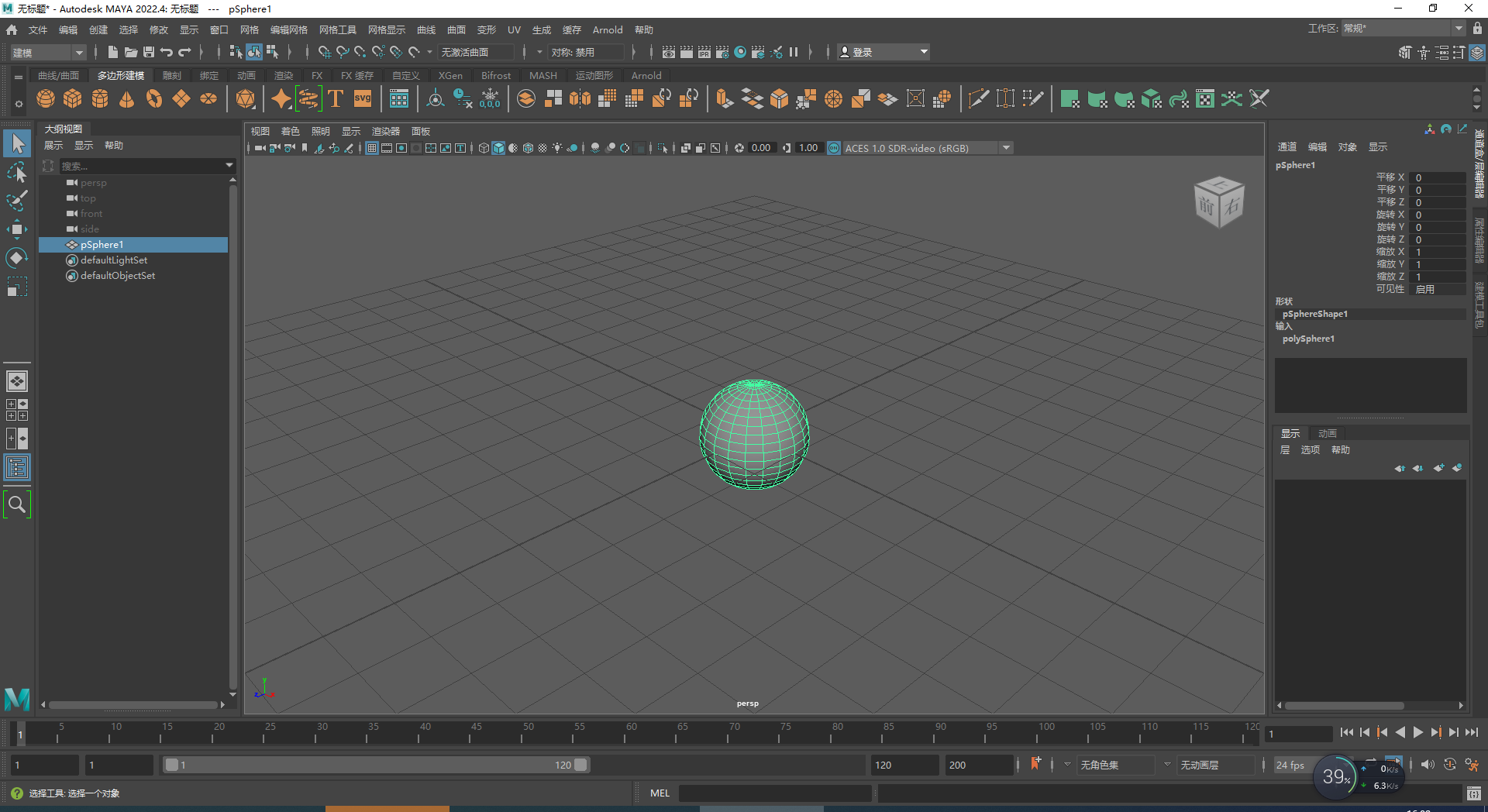1488x812 pixels.
Task: Create a platonic solid from the shelf
Action: click(x=246, y=98)
